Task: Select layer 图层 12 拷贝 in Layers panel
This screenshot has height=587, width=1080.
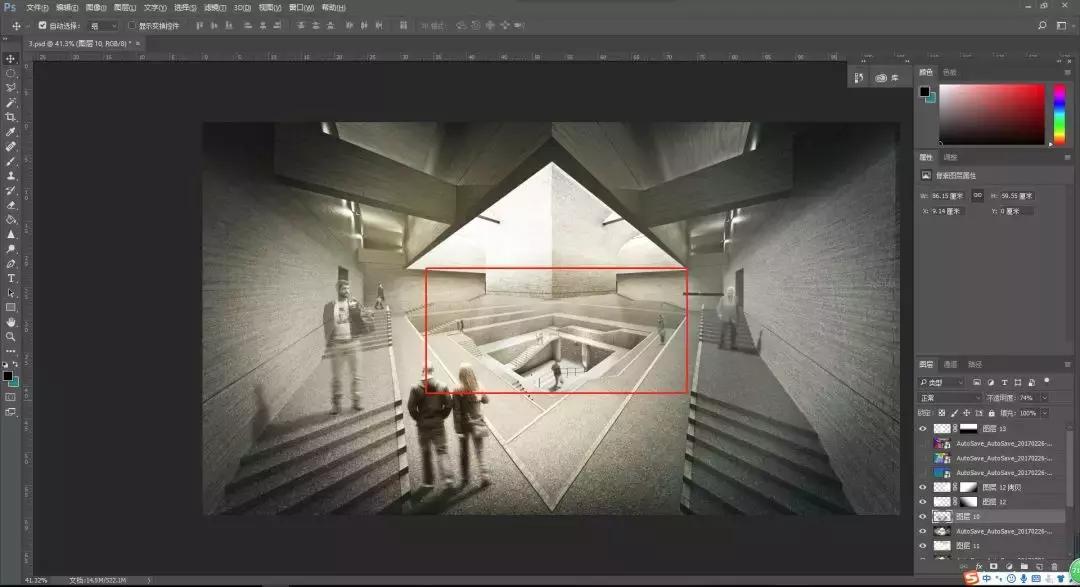Action: click(1000, 487)
